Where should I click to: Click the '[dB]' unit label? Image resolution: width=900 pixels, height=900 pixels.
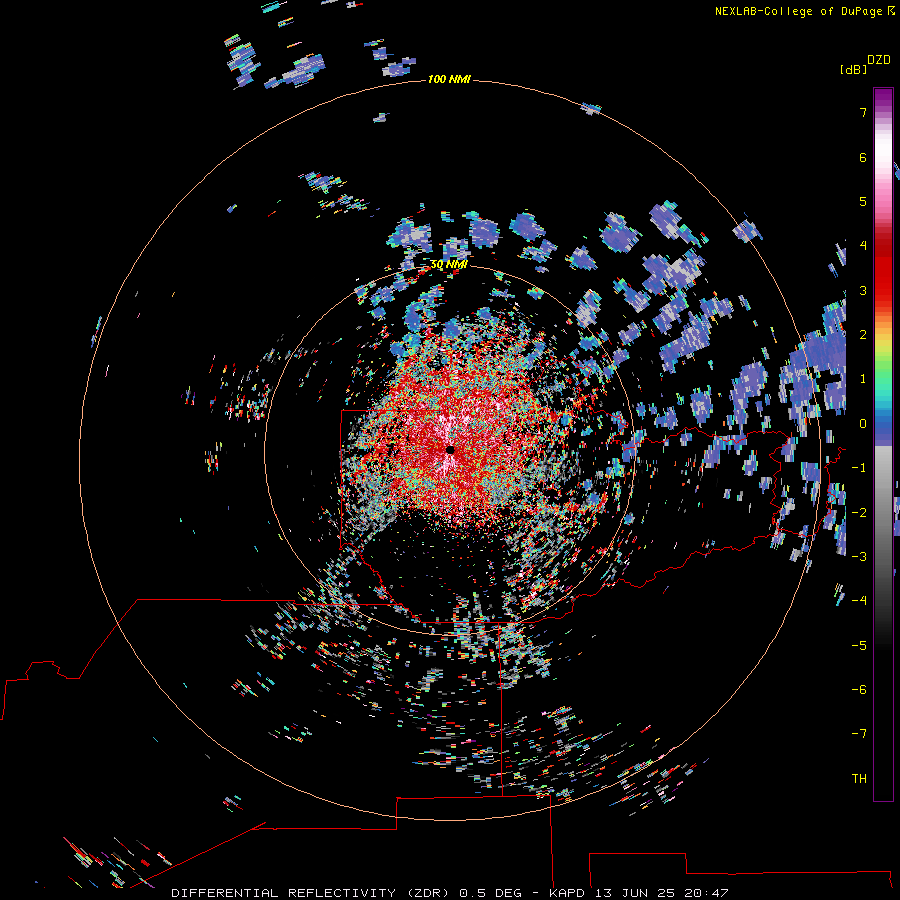click(x=853, y=69)
